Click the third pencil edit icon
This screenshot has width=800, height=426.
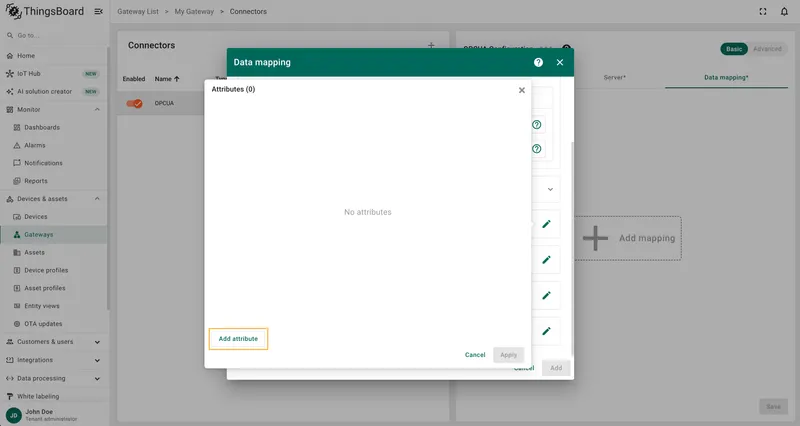(546, 295)
